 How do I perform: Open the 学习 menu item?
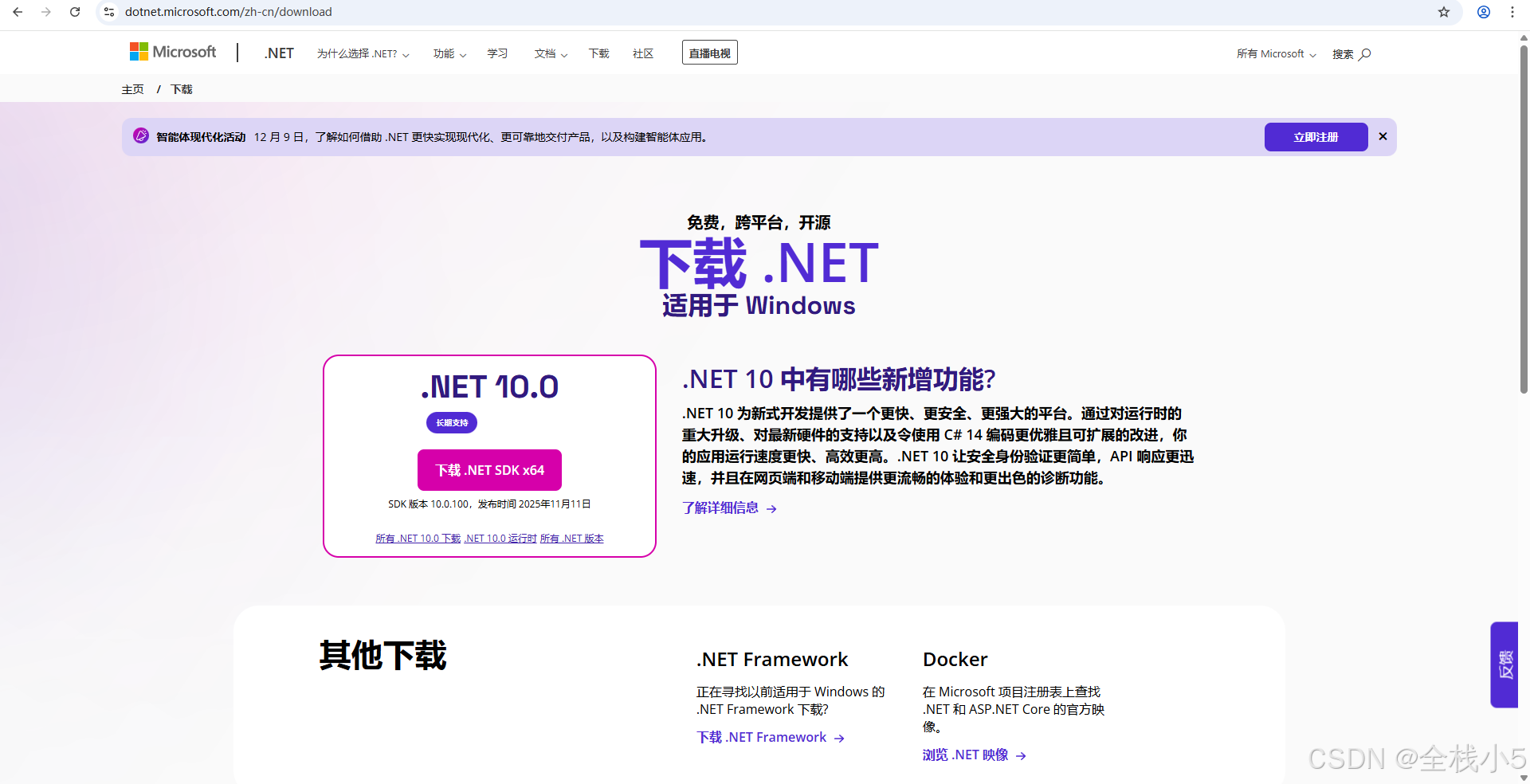[497, 53]
